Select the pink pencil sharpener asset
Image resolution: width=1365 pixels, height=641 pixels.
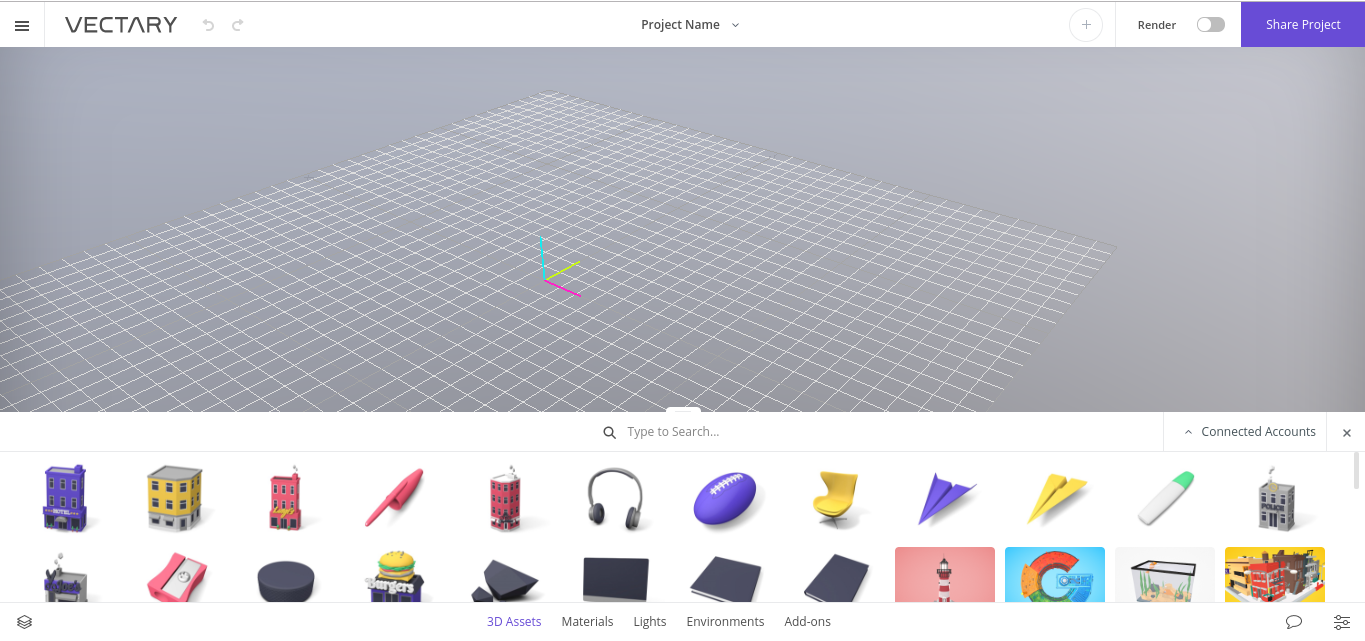(176, 577)
